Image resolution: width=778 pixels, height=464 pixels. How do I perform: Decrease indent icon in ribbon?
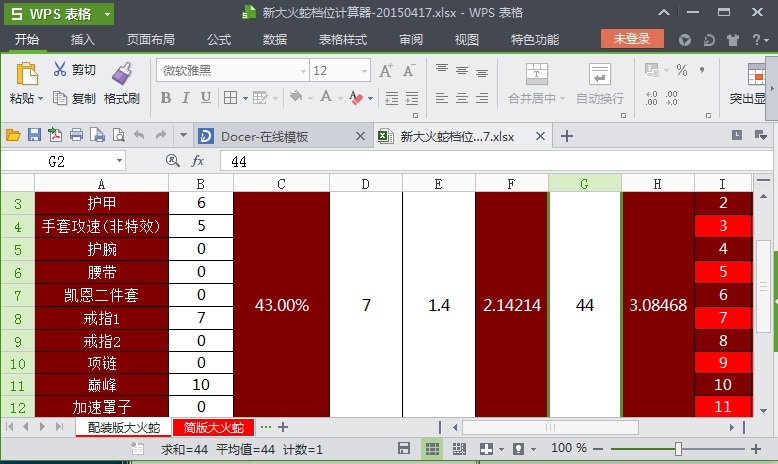[391, 98]
